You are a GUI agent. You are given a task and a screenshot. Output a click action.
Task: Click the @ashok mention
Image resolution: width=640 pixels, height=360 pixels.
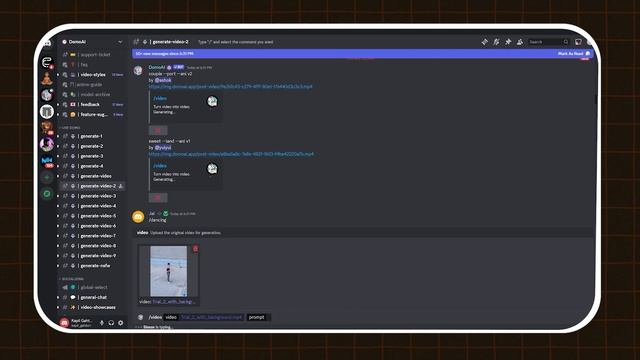[163, 80]
